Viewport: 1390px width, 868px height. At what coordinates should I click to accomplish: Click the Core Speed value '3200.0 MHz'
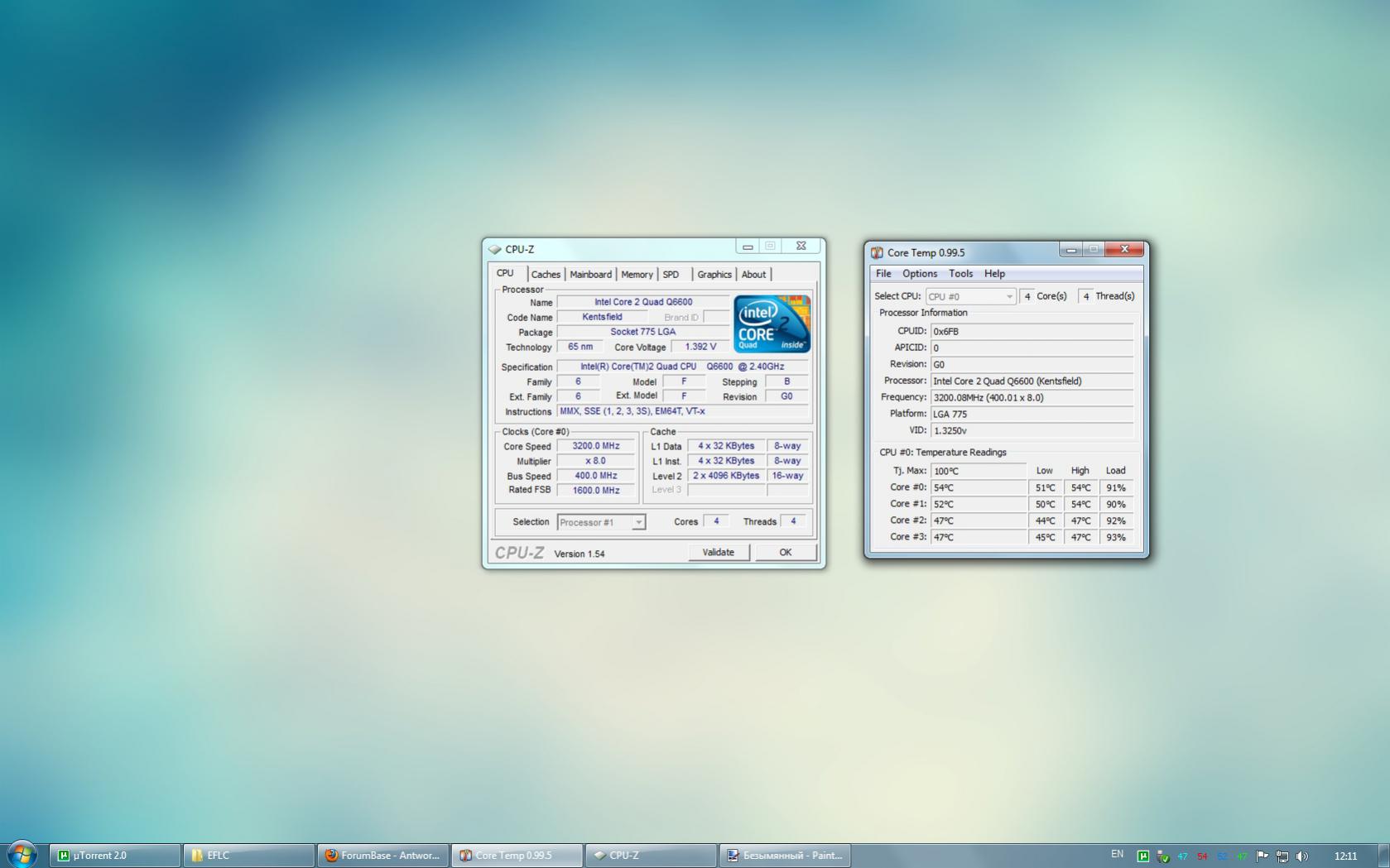click(x=595, y=446)
